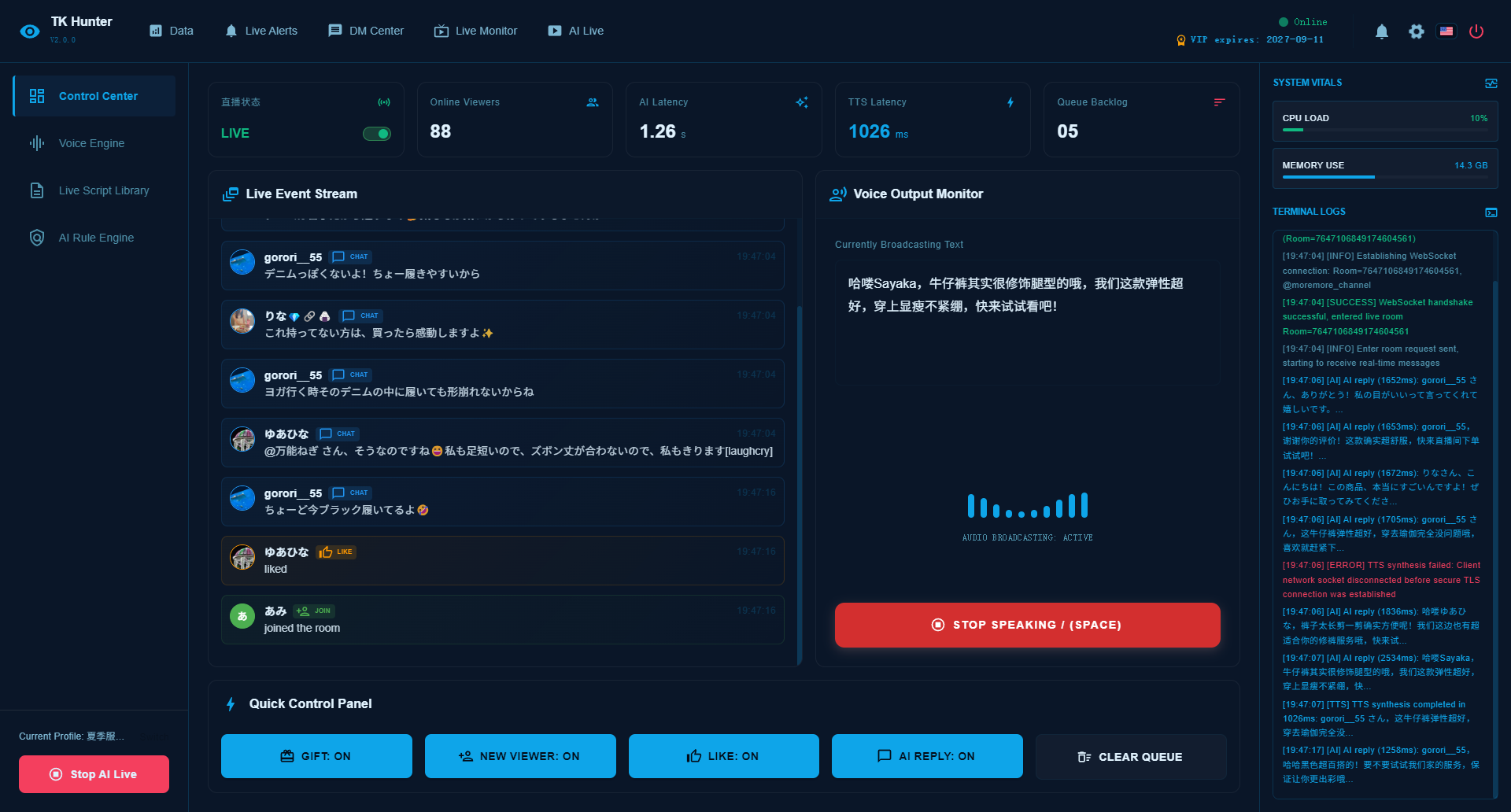This screenshot has width=1511, height=812.
Task: Open settings gear in header
Action: coord(1417,31)
